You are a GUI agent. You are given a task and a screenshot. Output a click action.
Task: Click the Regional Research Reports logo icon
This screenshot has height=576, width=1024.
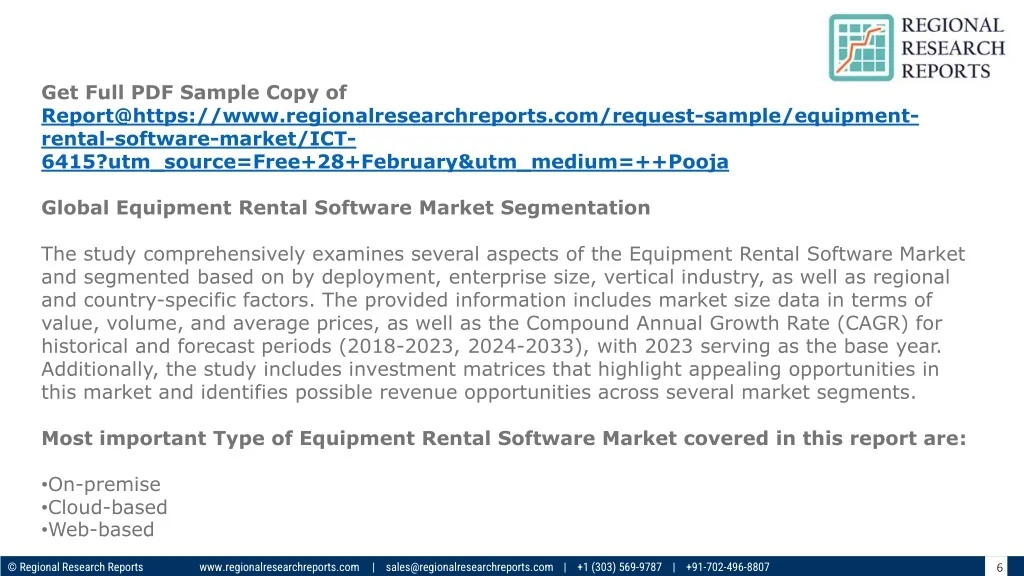tap(861, 48)
